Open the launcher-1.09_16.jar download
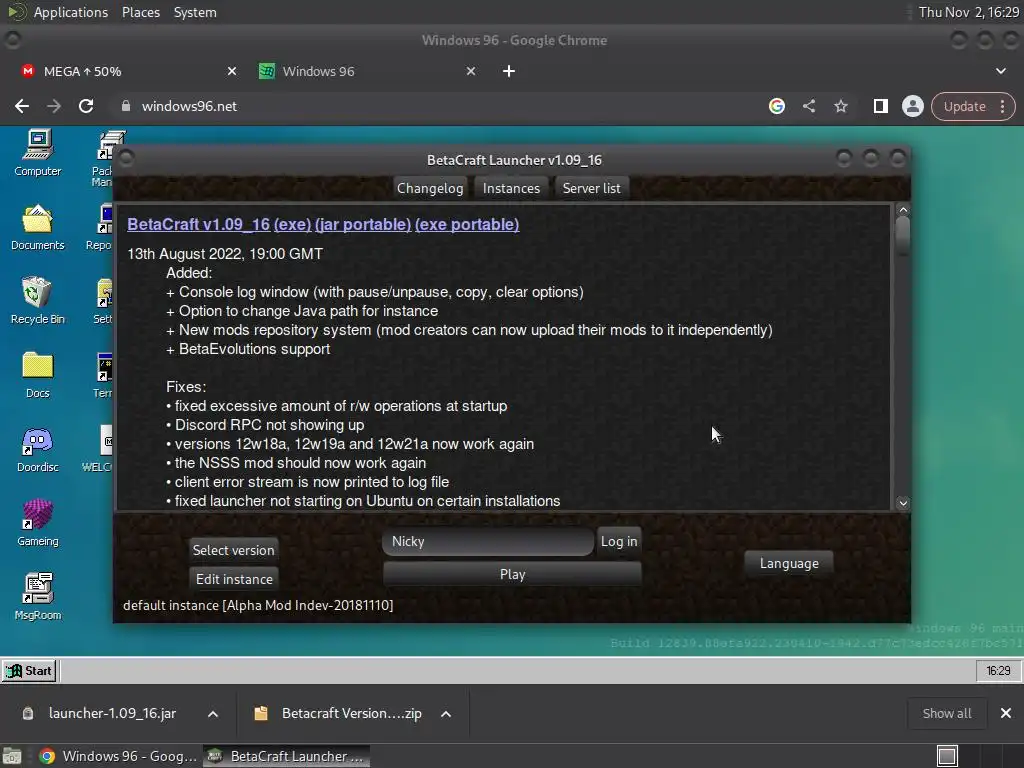The width and height of the screenshot is (1024, 768). (x=112, y=713)
